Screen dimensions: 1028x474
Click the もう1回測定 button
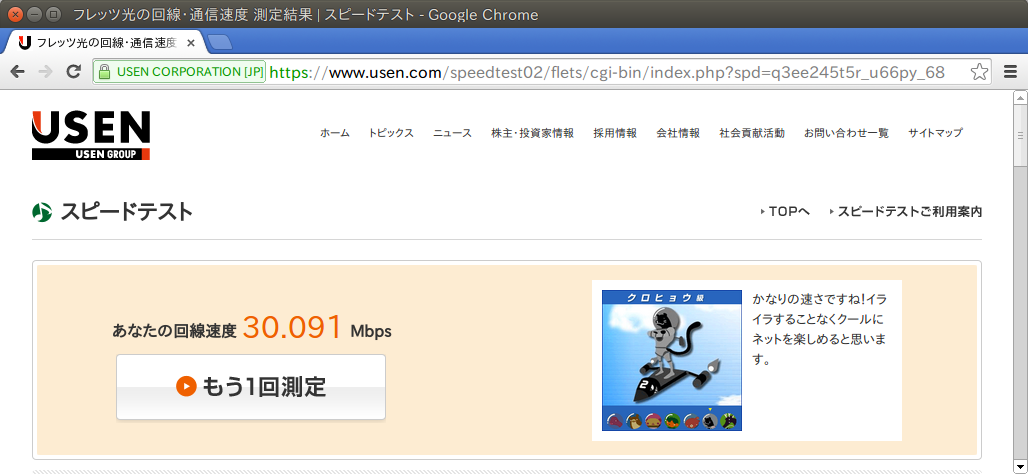coord(251,387)
